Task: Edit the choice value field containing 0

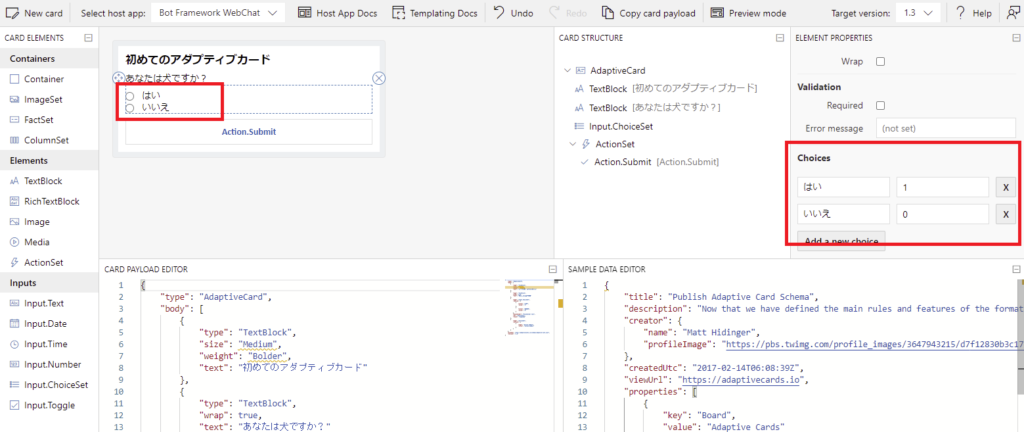Action: coord(942,213)
